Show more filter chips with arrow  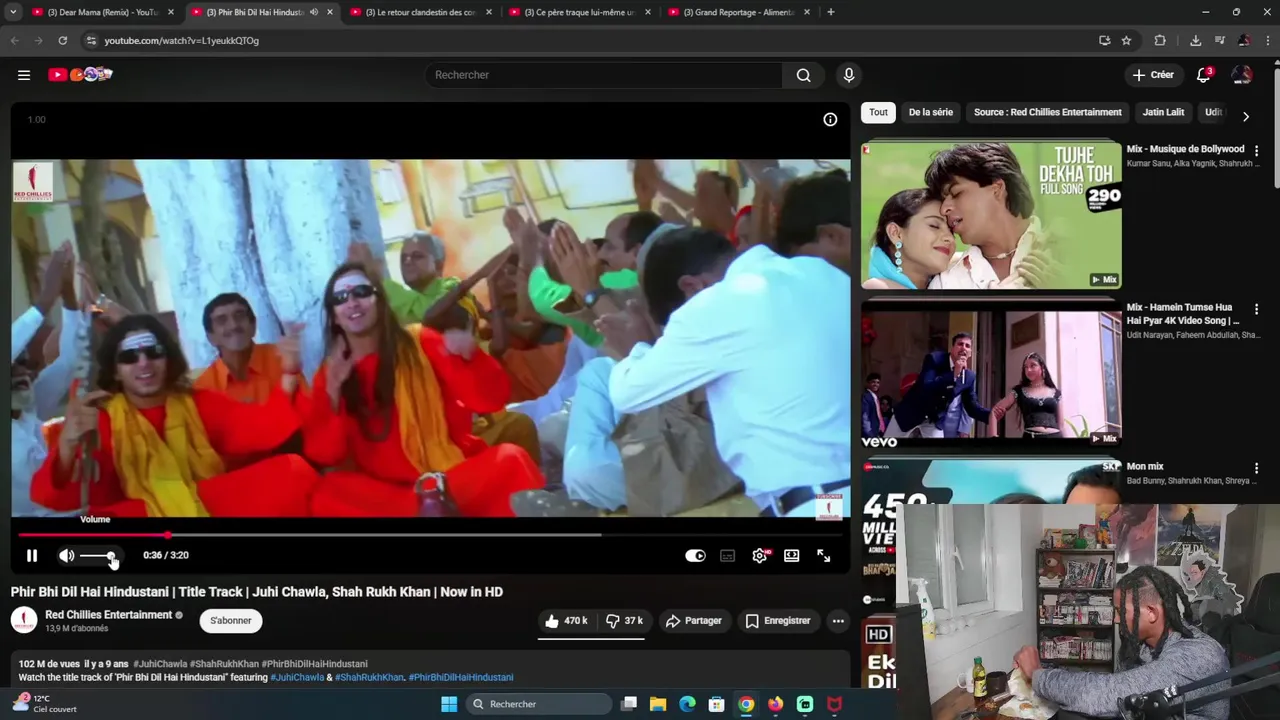pos(1246,116)
